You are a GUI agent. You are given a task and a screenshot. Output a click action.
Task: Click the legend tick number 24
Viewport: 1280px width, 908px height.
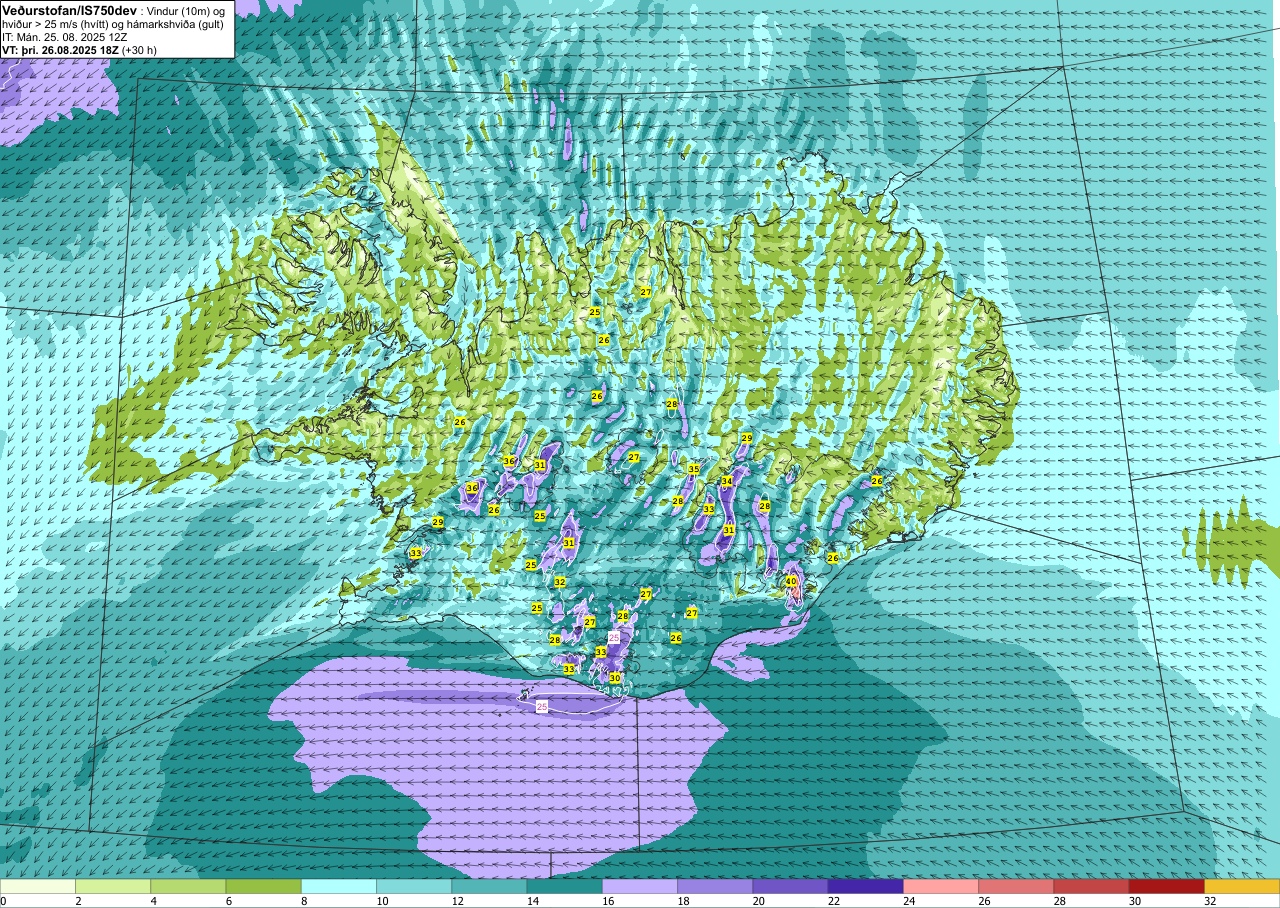point(909,901)
